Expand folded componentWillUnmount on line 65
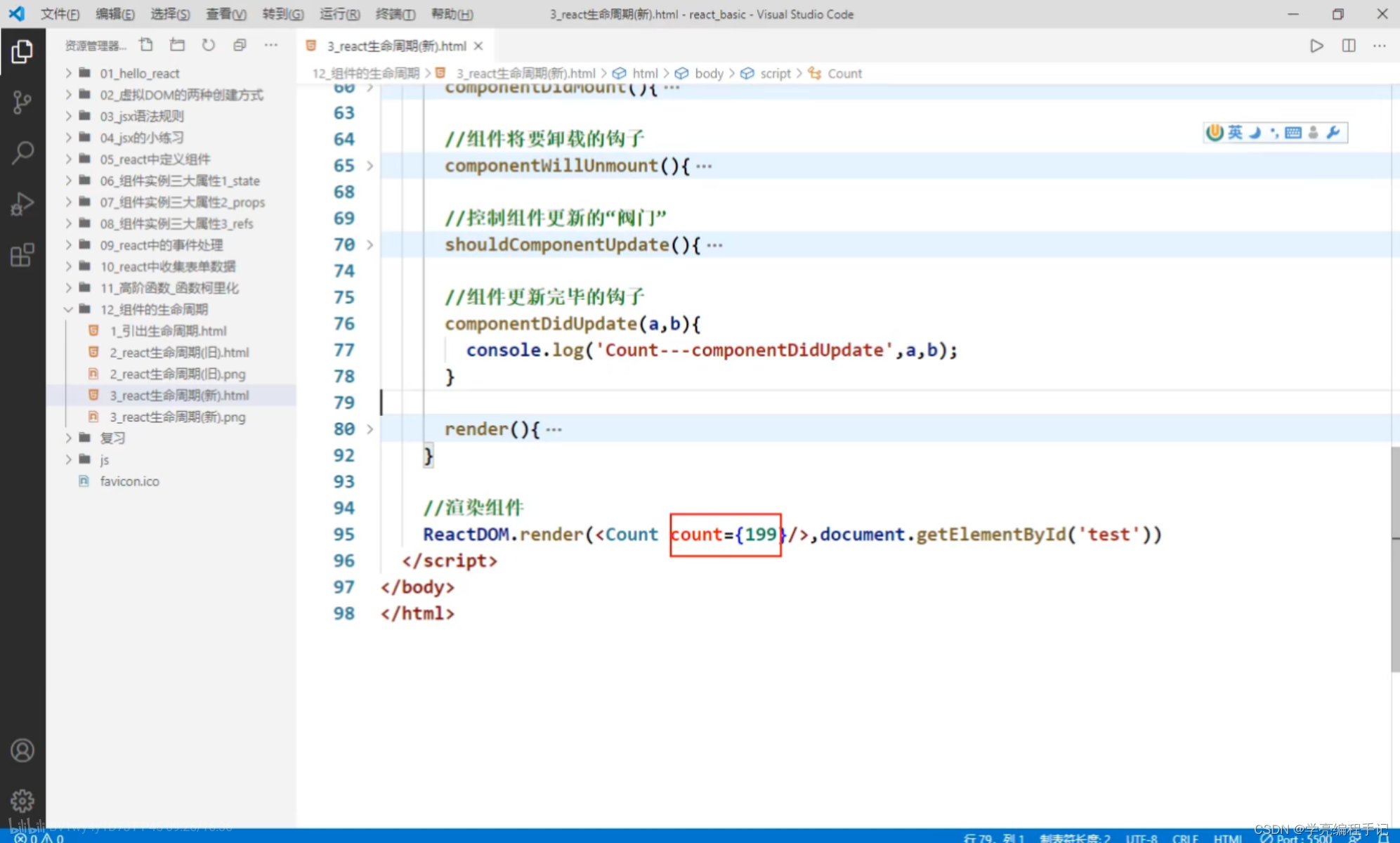1400x843 pixels. (369, 166)
